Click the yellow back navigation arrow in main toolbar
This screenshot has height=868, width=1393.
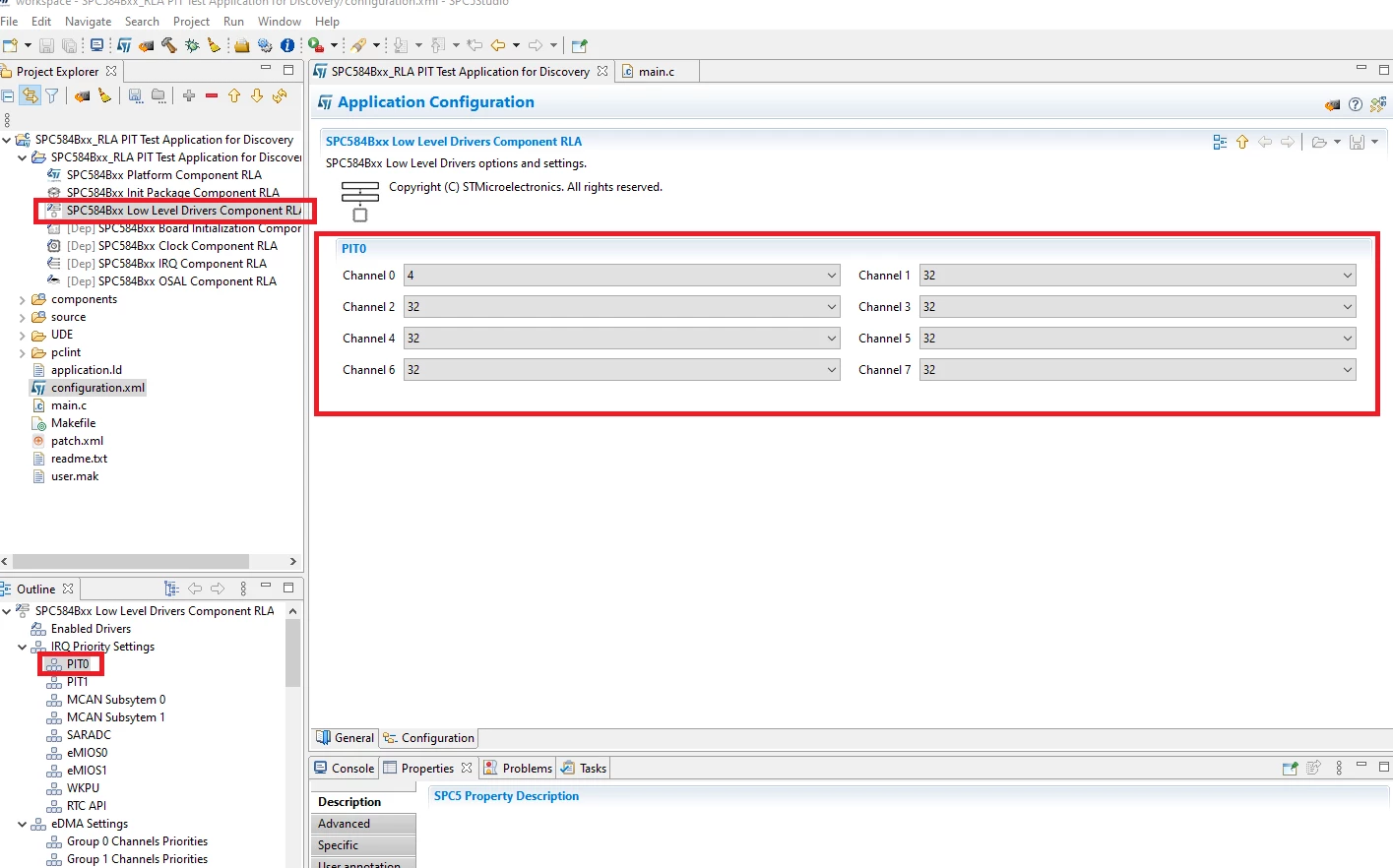[498, 45]
